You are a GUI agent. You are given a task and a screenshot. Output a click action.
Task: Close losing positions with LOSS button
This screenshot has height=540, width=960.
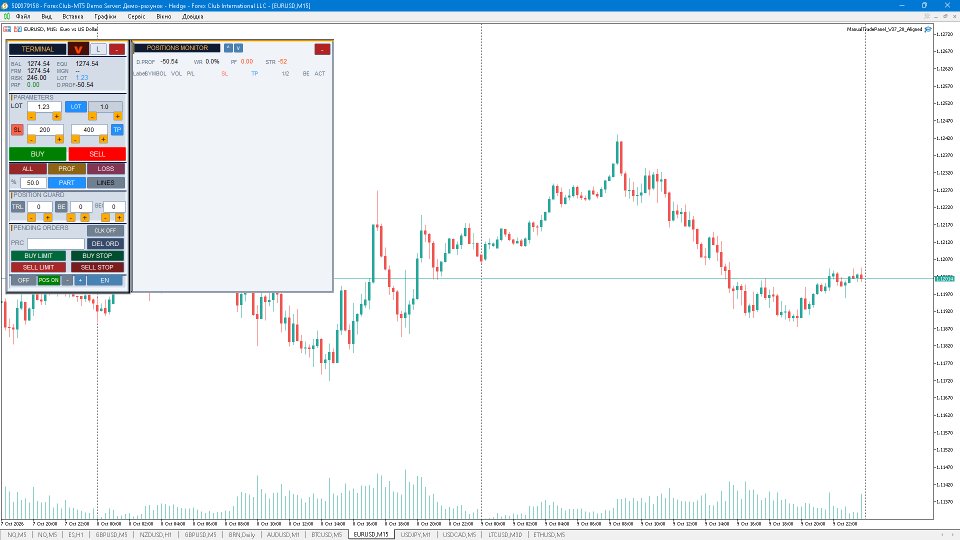coord(105,168)
